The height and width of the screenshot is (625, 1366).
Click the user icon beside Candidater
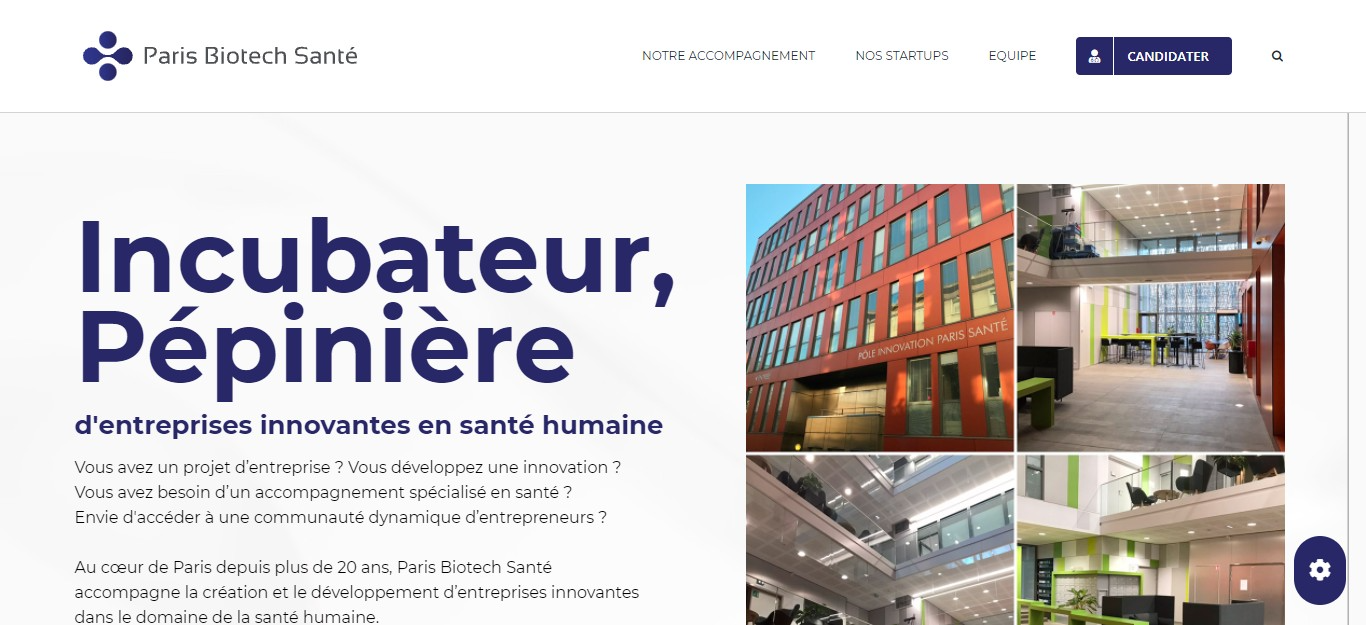click(1094, 56)
